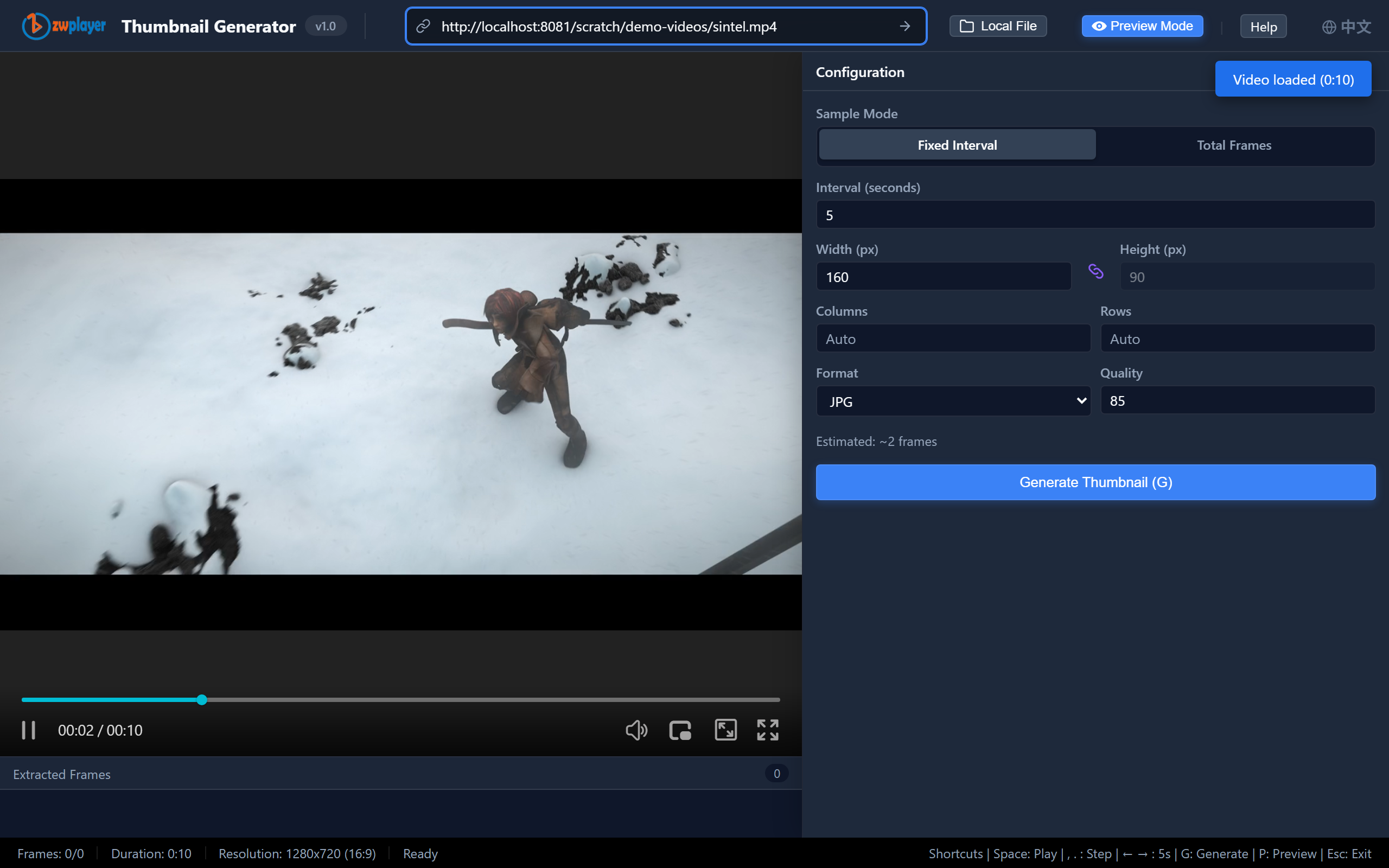Click the Configuration panel title
This screenshot has height=868, width=1389.
pyautogui.click(x=860, y=72)
